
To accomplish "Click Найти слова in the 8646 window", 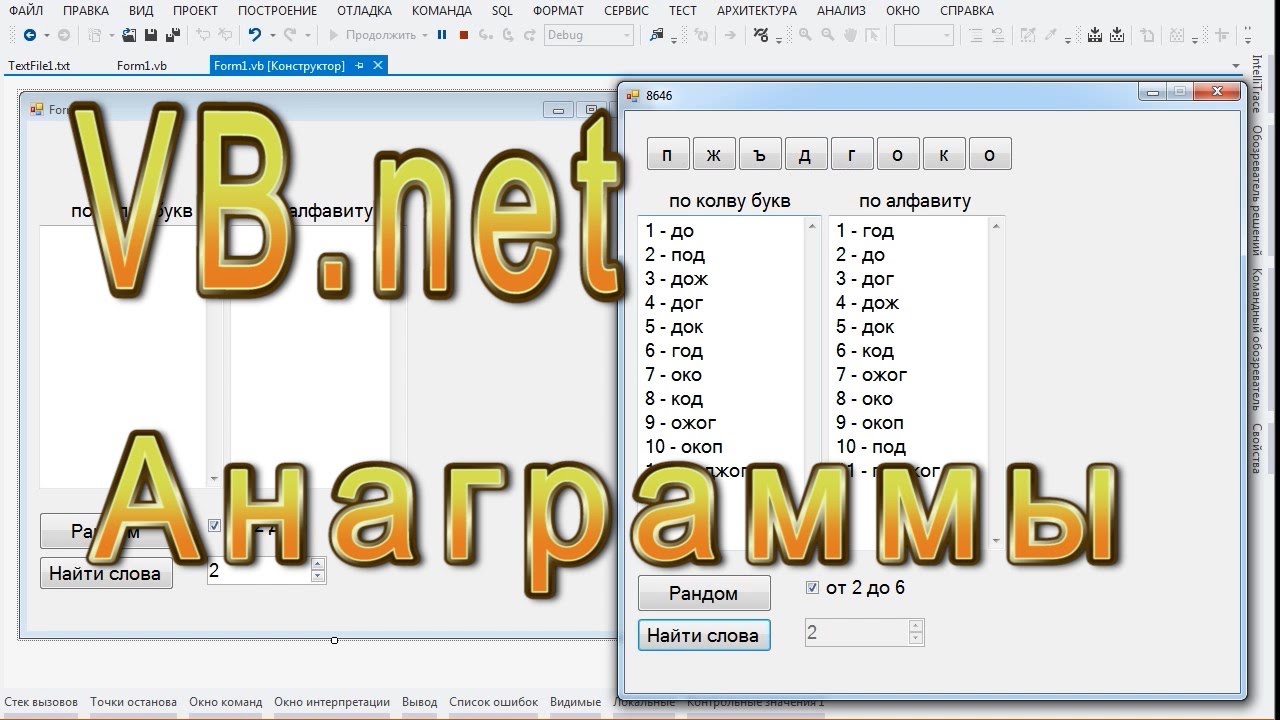I will tap(704, 635).
